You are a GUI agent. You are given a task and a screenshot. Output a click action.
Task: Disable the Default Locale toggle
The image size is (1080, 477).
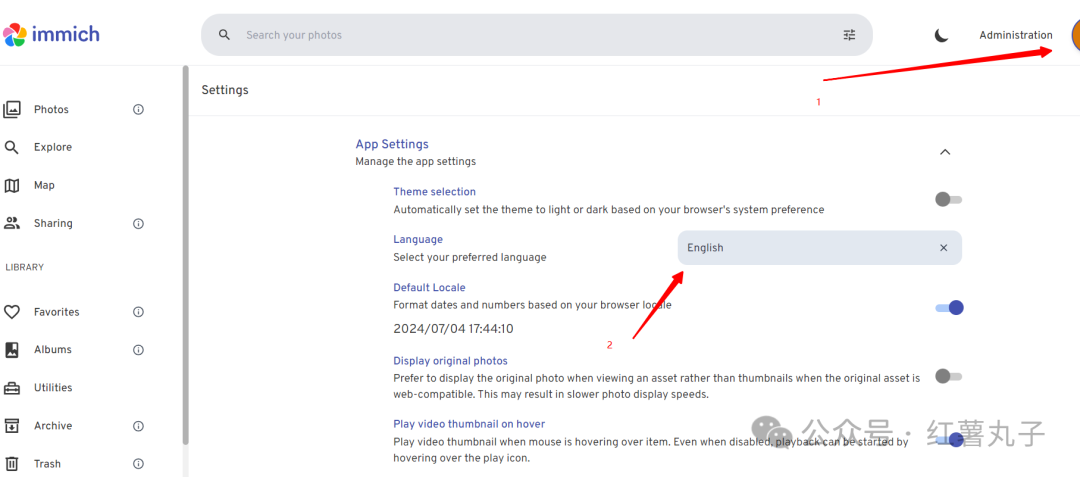click(949, 308)
